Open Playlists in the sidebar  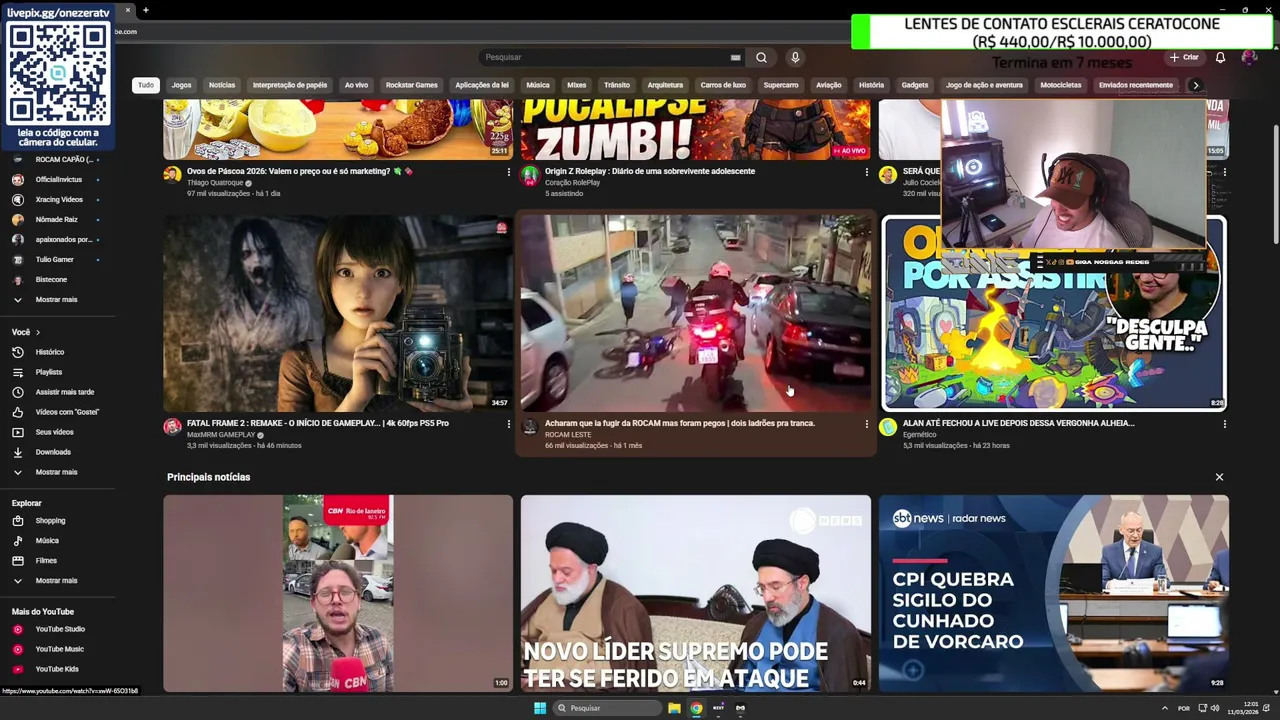click(x=49, y=372)
